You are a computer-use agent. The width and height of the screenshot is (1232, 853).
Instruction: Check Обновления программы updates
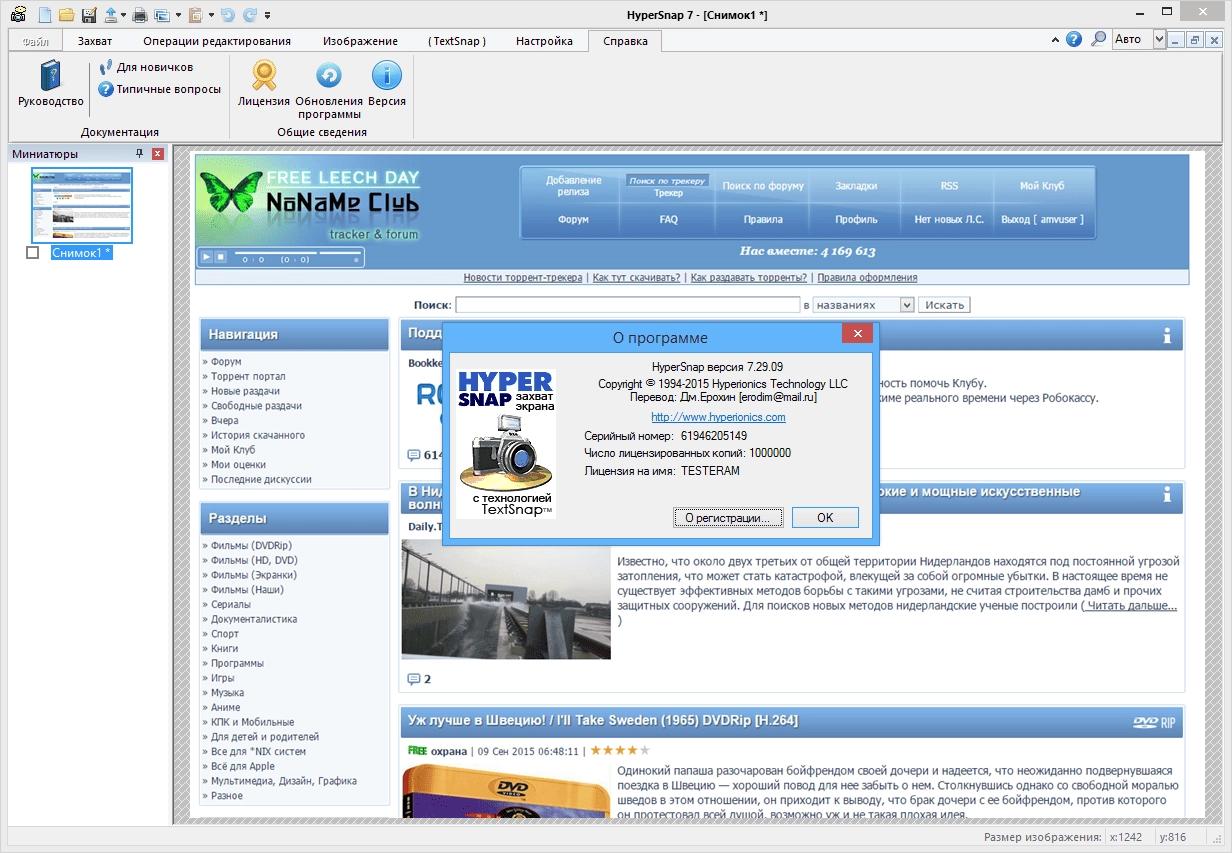coord(329,90)
